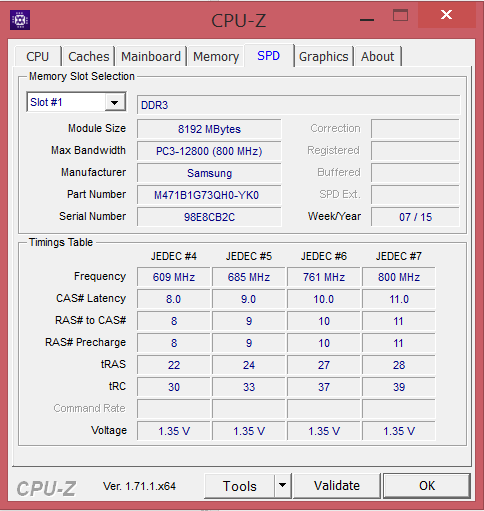
Task: Click the JEDEC #4 voltage 1.35 V cell
Action: [174, 431]
